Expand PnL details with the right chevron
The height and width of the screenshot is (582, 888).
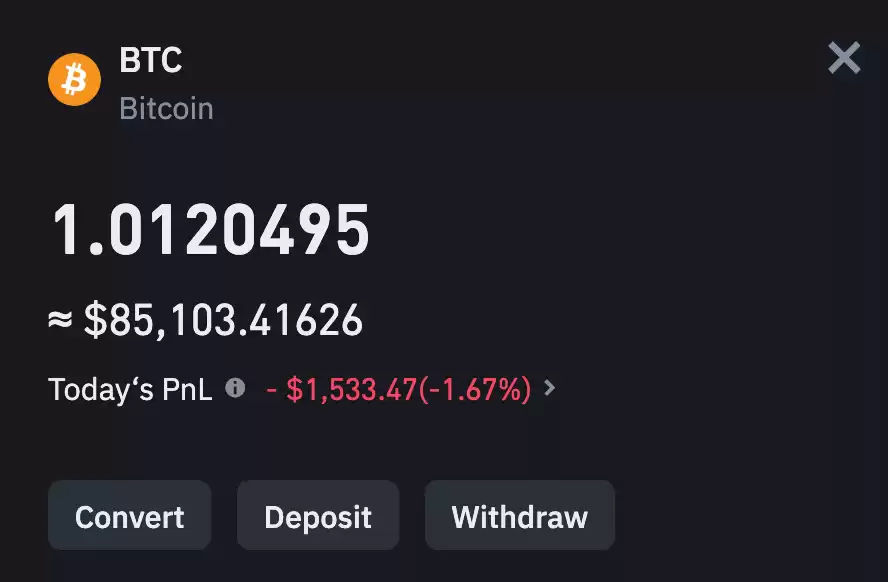tap(549, 388)
